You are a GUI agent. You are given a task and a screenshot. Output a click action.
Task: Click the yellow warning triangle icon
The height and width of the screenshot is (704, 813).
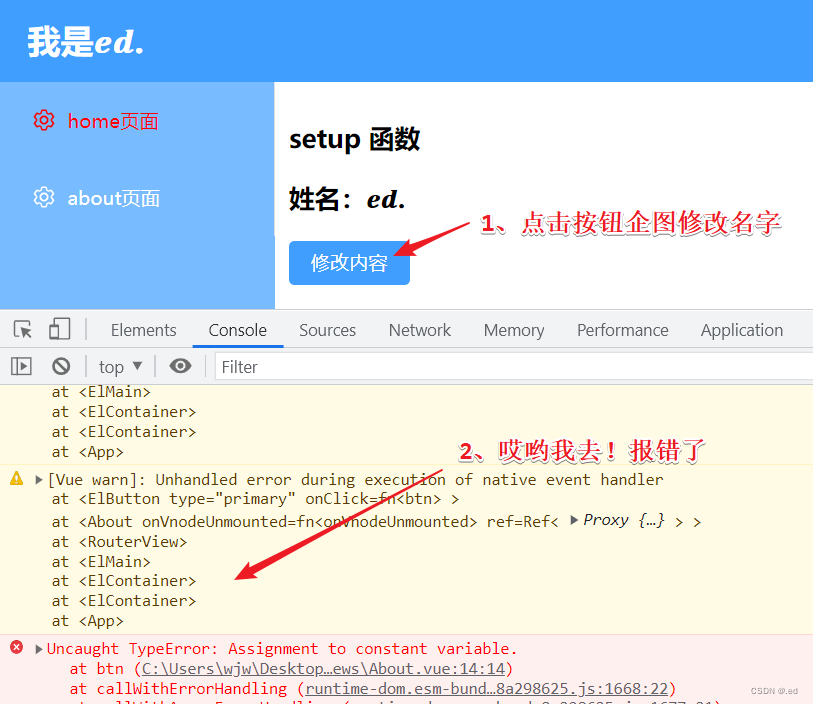16,479
